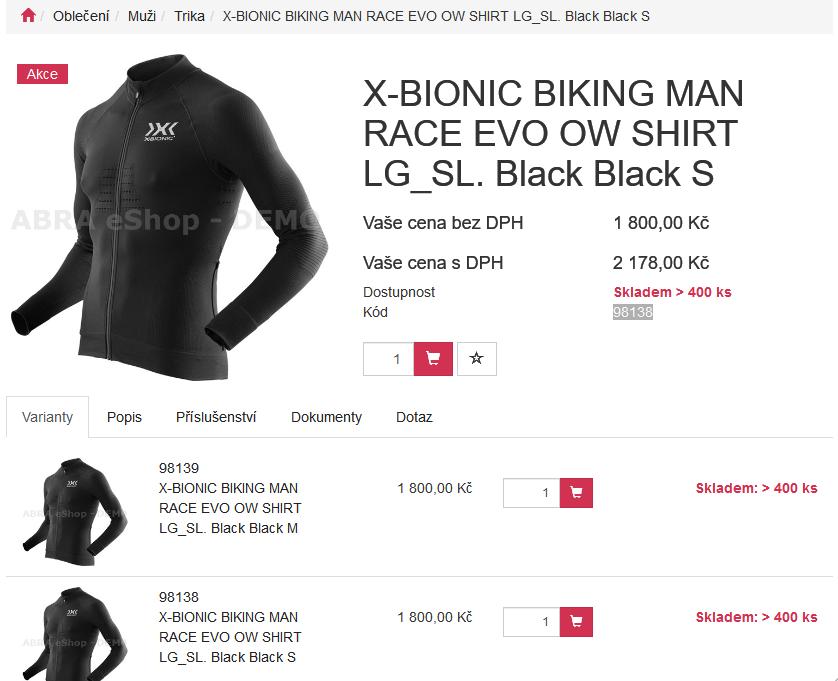The height and width of the screenshot is (681, 838).
Task: Open the Muži breadcrumb category
Action: coord(142,16)
